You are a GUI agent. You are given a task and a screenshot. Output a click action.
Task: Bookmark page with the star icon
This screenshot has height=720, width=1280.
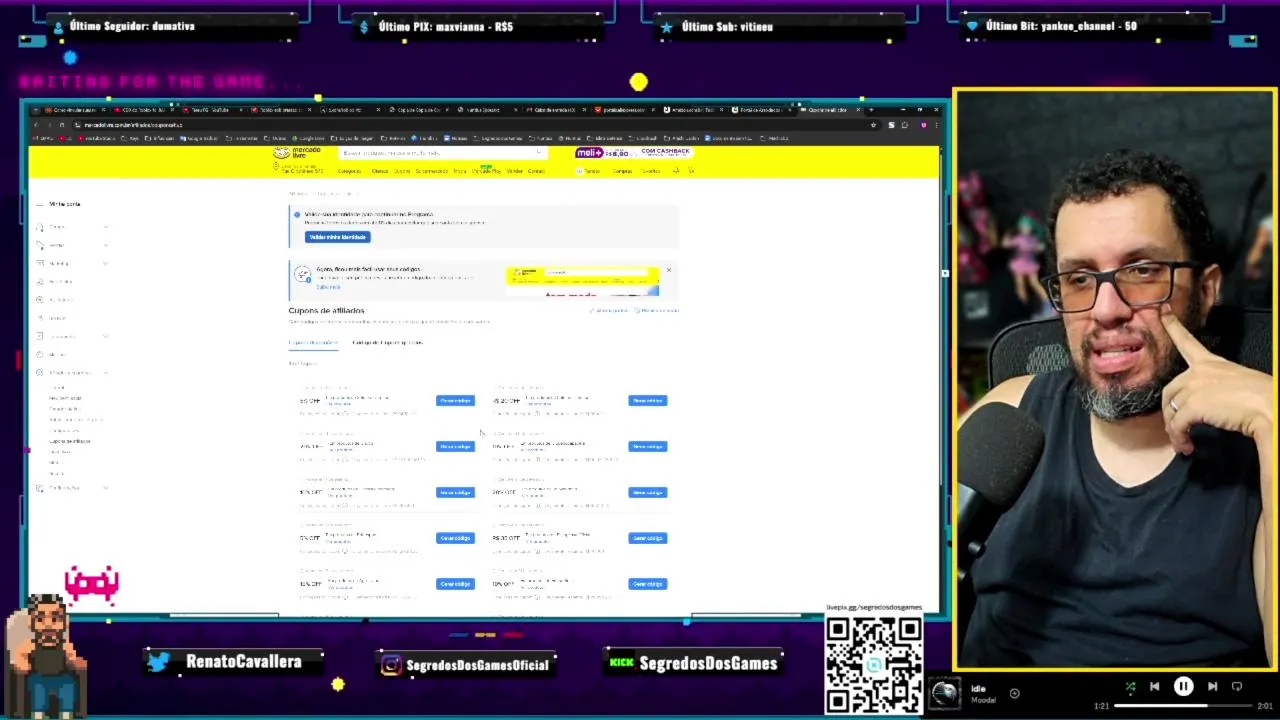873,125
